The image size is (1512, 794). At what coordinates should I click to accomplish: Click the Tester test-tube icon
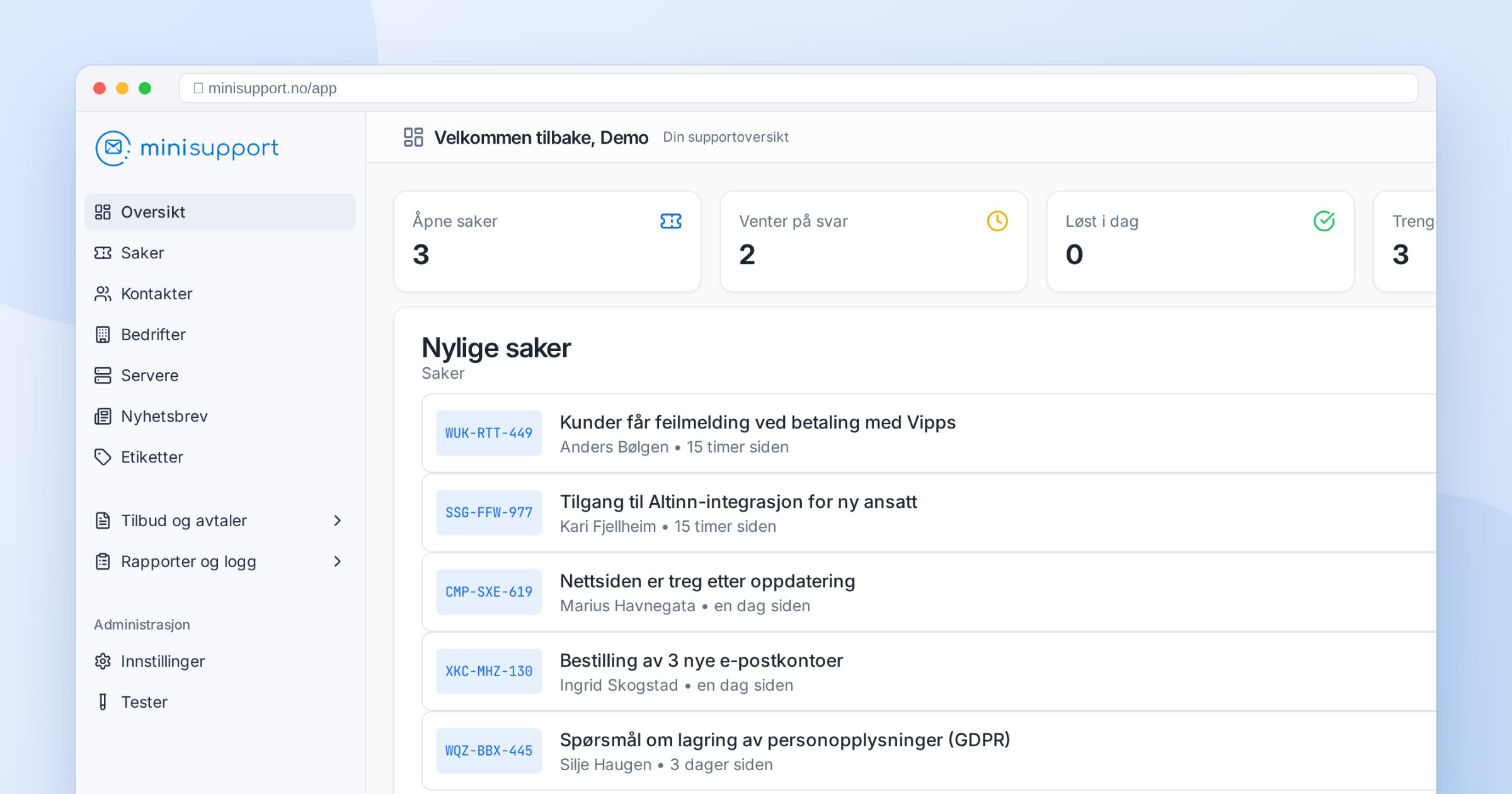(x=103, y=702)
